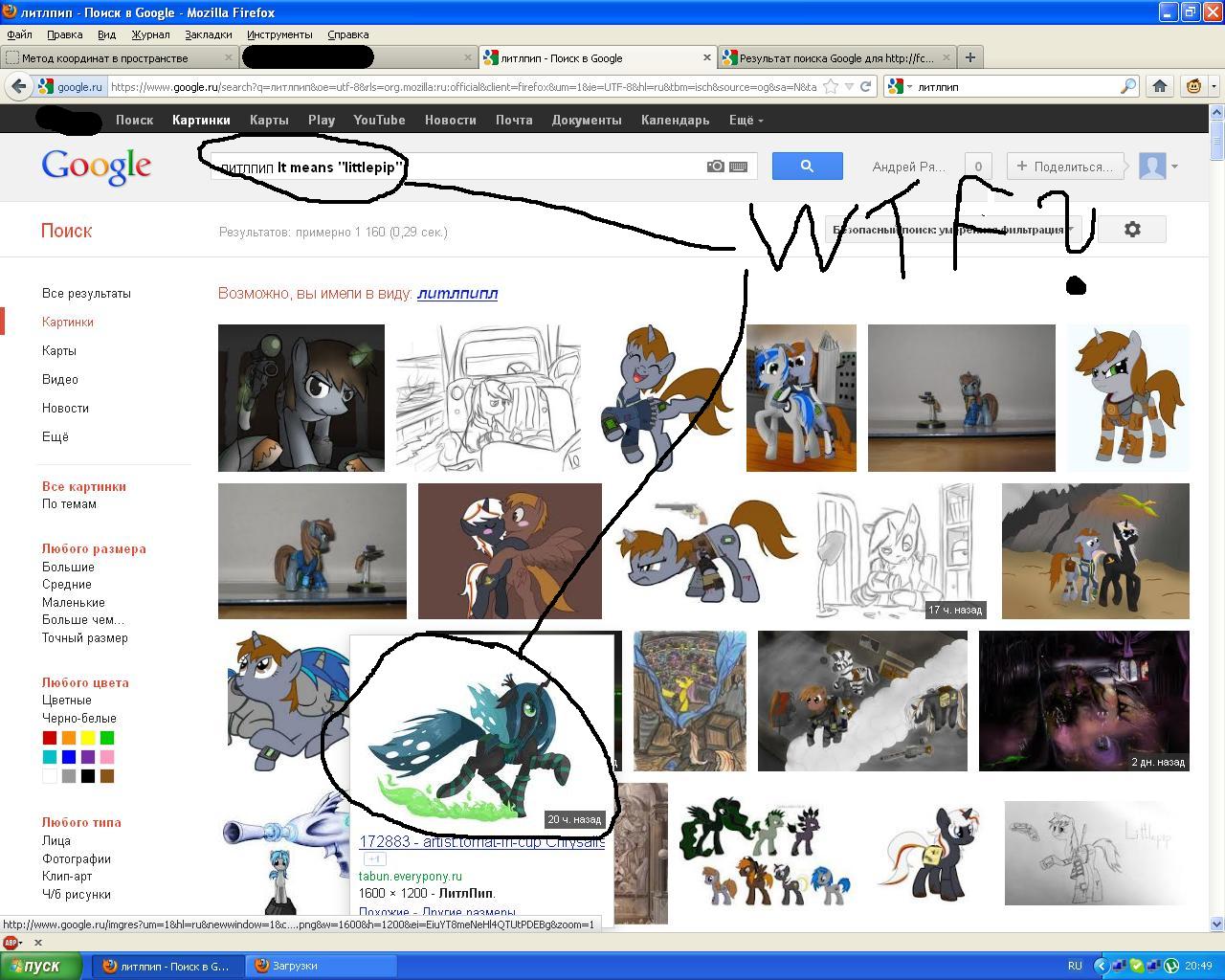Viewport: 1225px width, 980px height.
Task: Select 'По темам' image grouping
Action: [x=69, y=503]
